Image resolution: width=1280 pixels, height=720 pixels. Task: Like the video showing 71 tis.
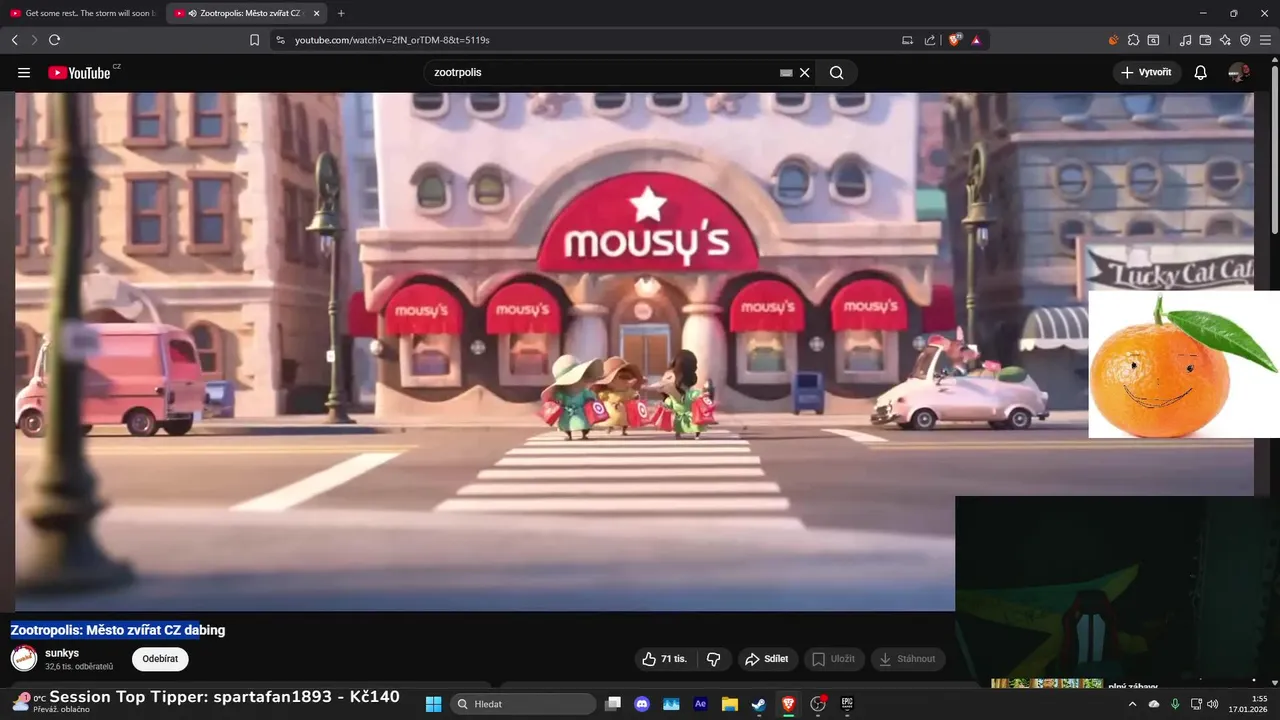pyautogui.click(x=665, y=659)
